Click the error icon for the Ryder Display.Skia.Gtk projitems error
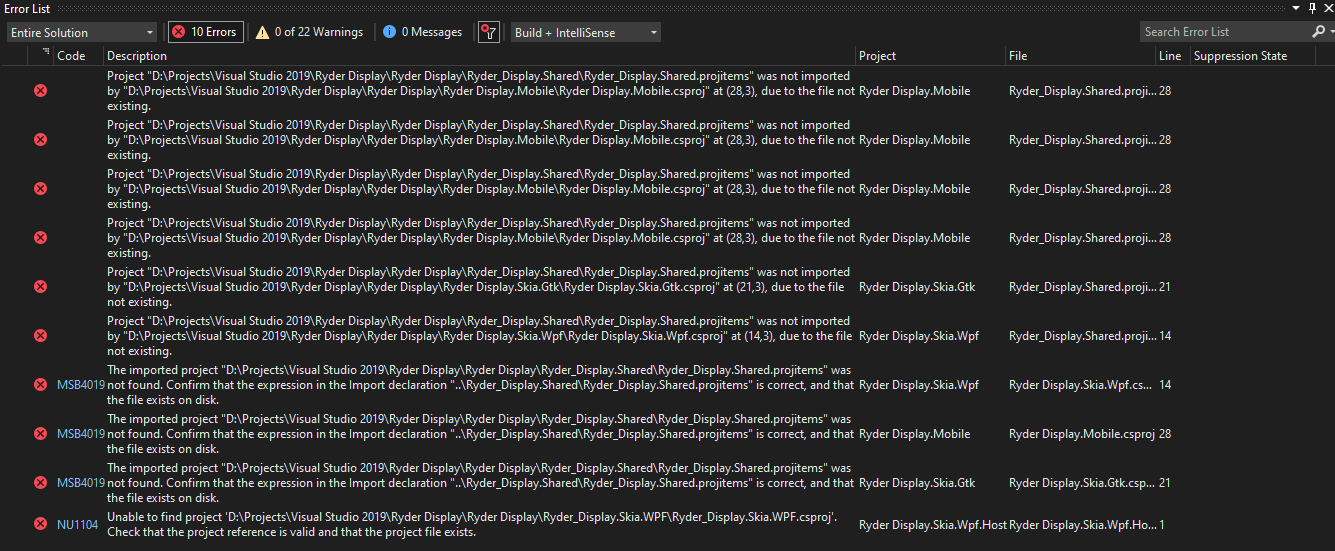 [40, 287]
